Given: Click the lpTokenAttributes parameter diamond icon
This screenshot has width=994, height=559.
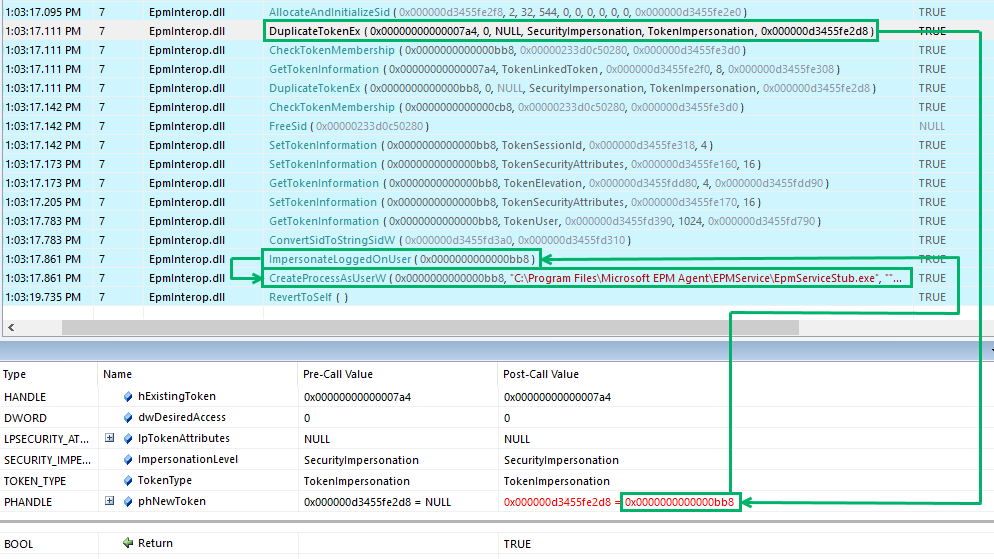Looking at the screenshot, I should pyautogui.click(x=128, y=439).
